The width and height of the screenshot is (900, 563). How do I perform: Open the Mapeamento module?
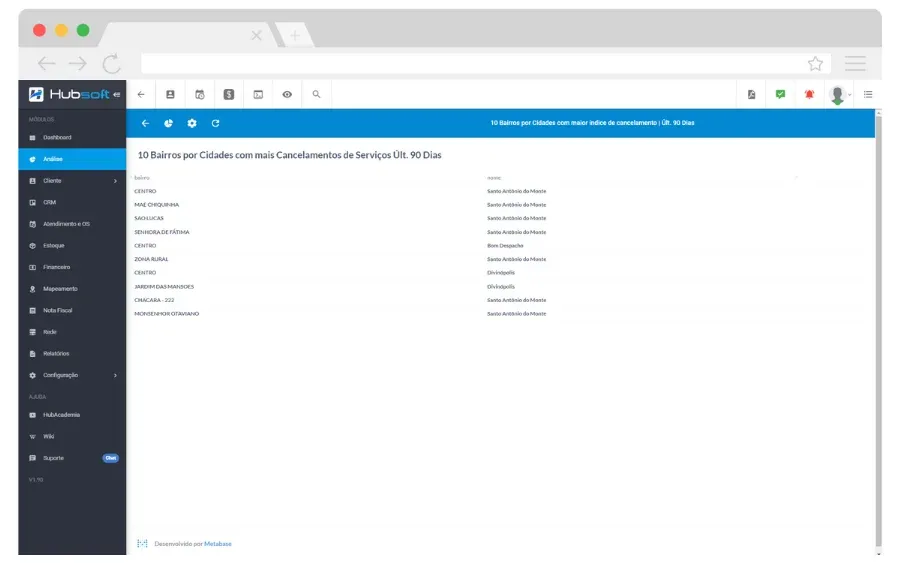72,289
